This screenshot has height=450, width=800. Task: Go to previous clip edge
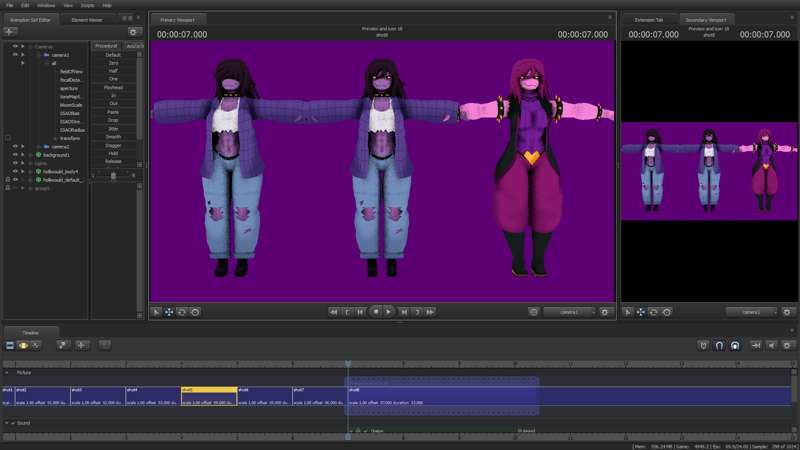coord(347,312)
